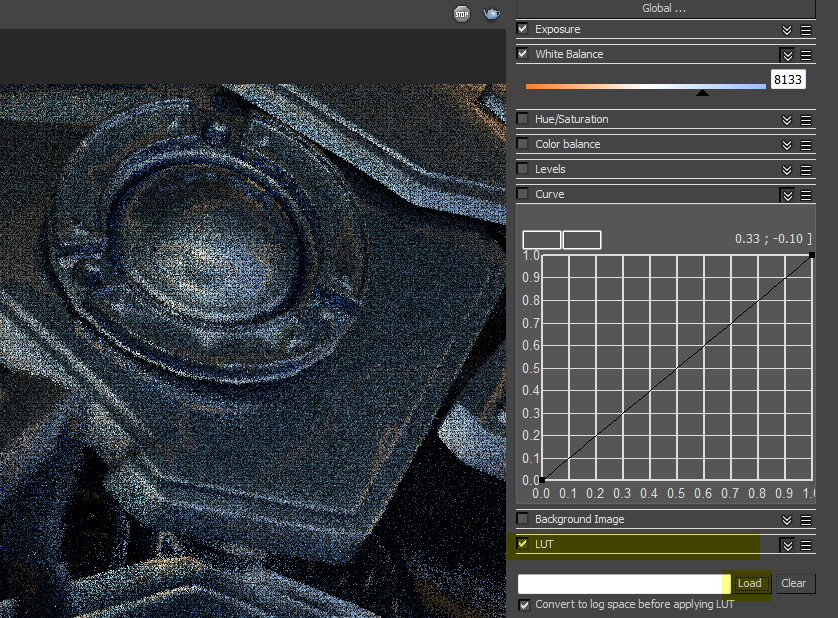Open the Color balance options menu icon
The image size is (838, 618).
click(806, 145)
